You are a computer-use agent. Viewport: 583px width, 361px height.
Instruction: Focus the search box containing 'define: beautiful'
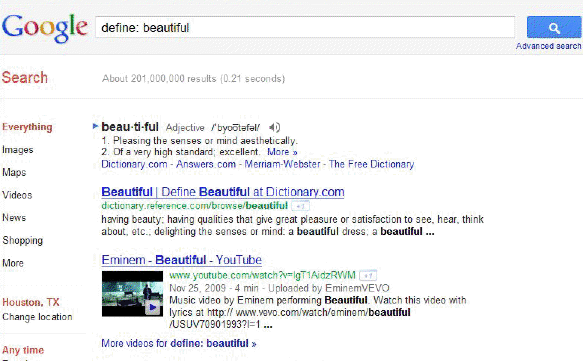click(305, 27)
